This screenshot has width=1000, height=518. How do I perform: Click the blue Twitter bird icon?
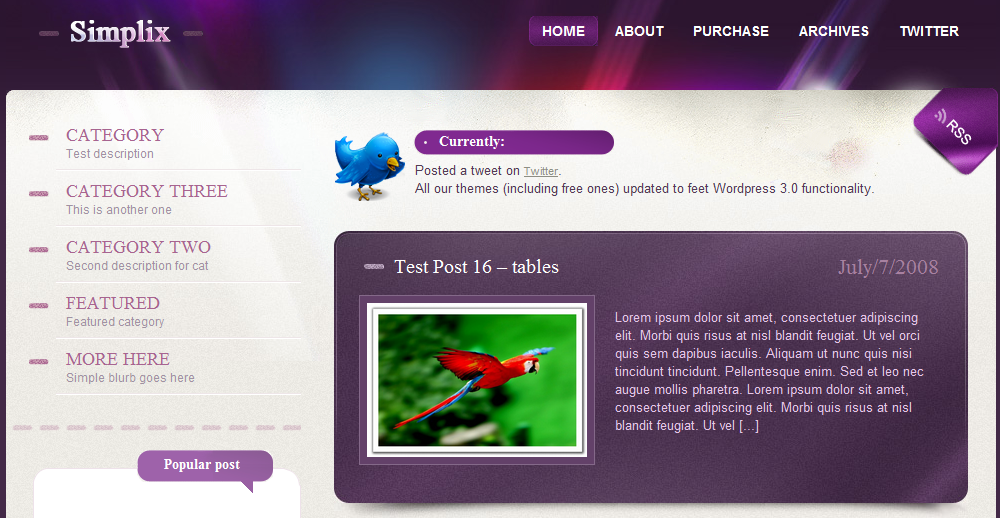point(370,166)
